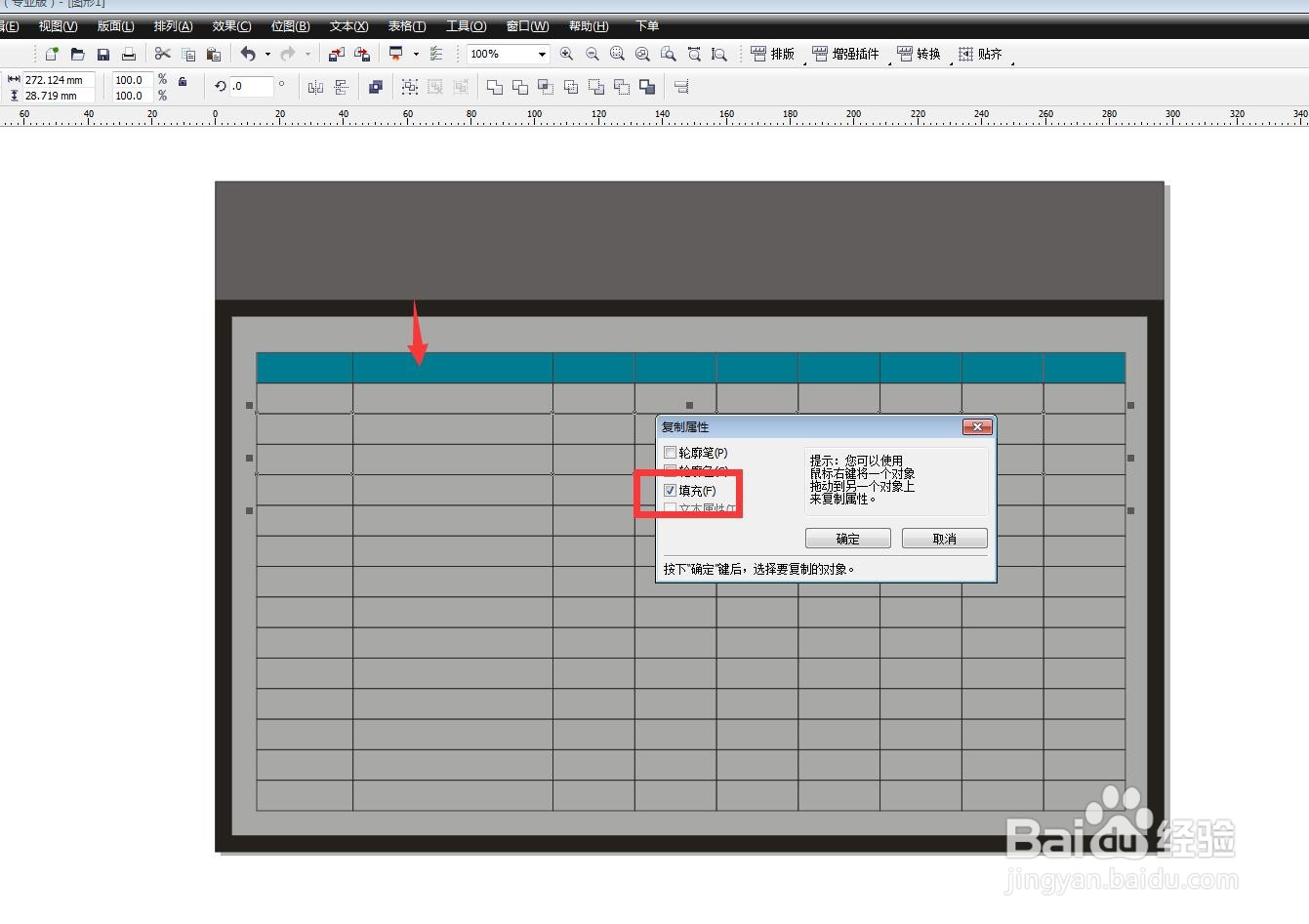This screenshot has height=924, width=1309.
Task: Click the Simplify shapes icon
Action: pos(571,88)
